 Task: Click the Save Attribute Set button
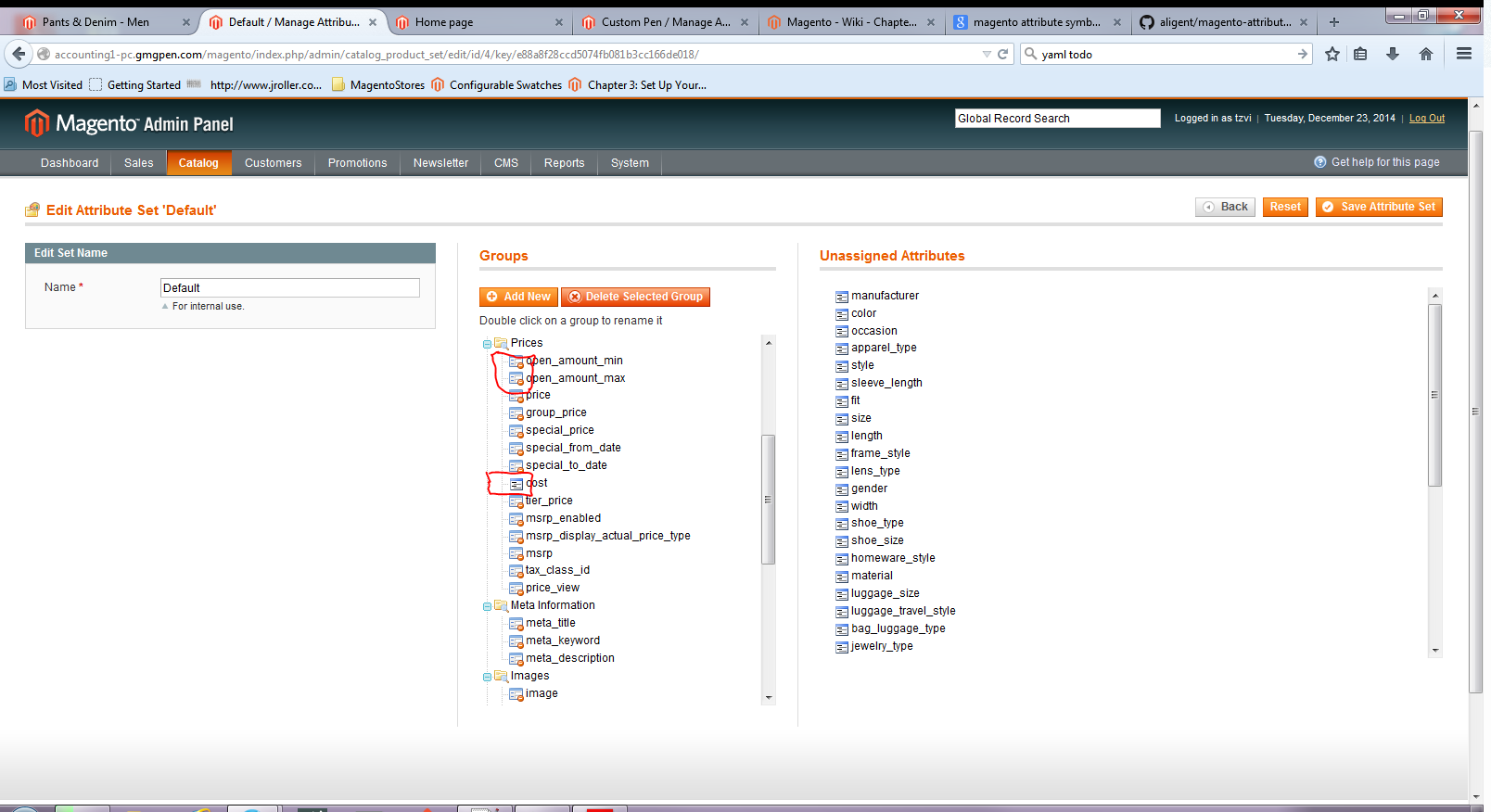click(1379, 207)
